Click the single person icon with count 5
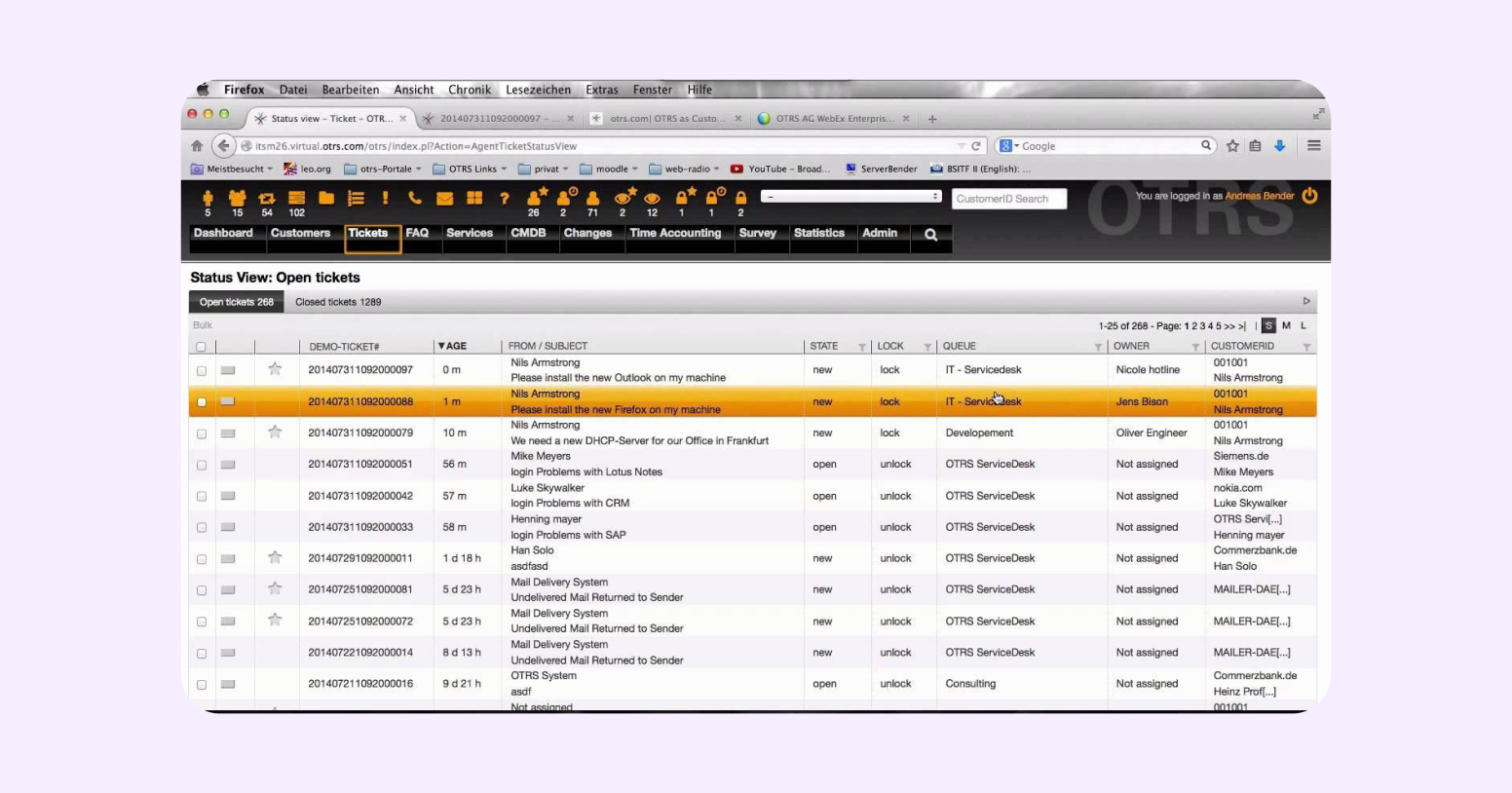This screenshot has width=1512, height=793. pos(208,199)
